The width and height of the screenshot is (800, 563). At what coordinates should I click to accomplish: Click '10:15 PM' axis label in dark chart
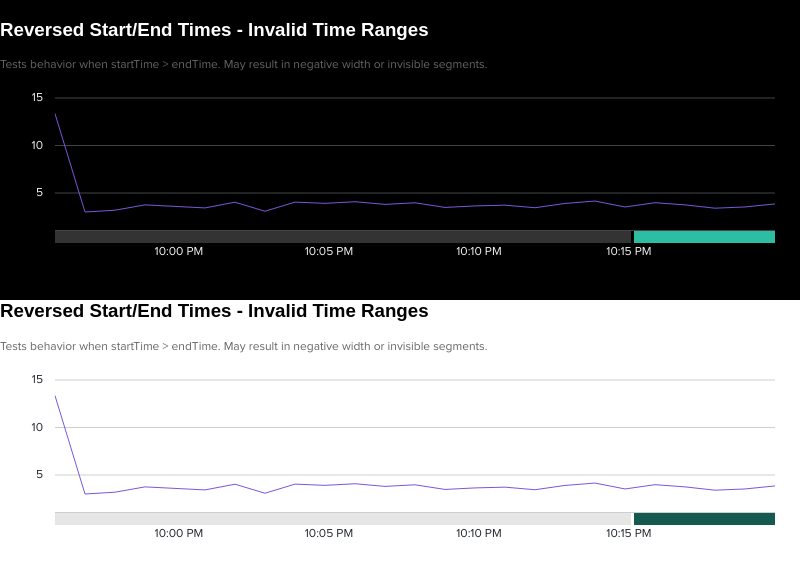[x=629, y=251]
